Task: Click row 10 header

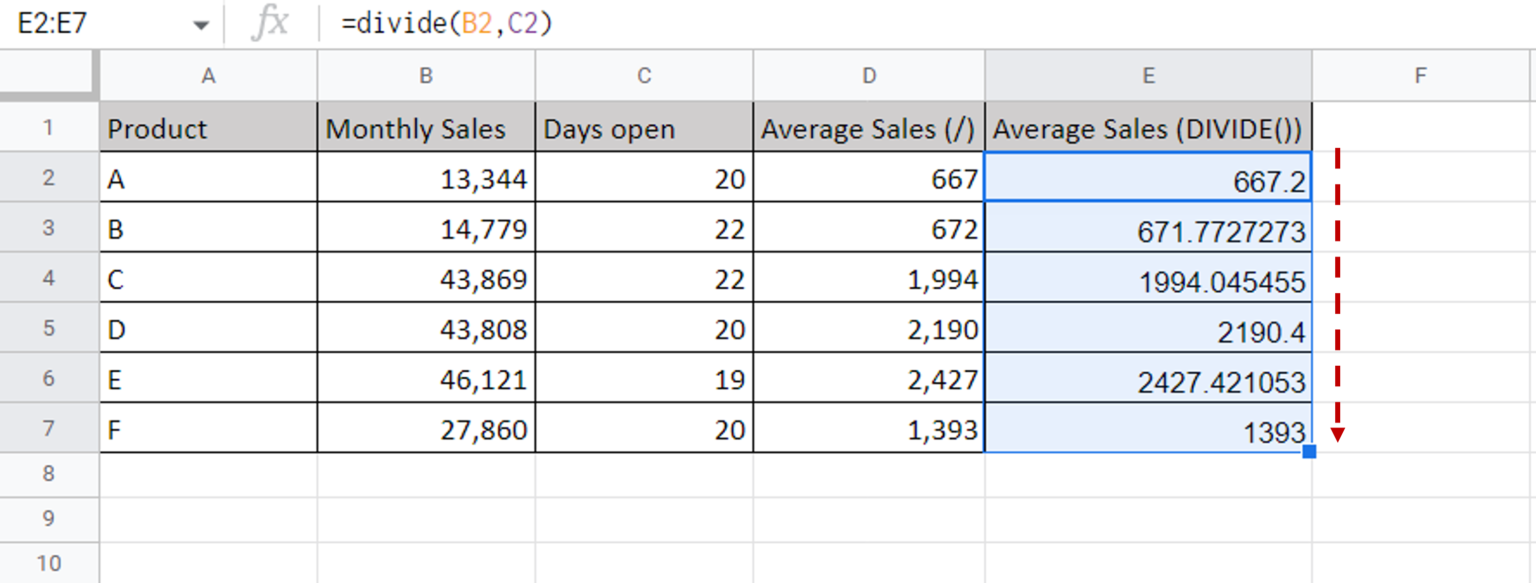Action: 49,562
